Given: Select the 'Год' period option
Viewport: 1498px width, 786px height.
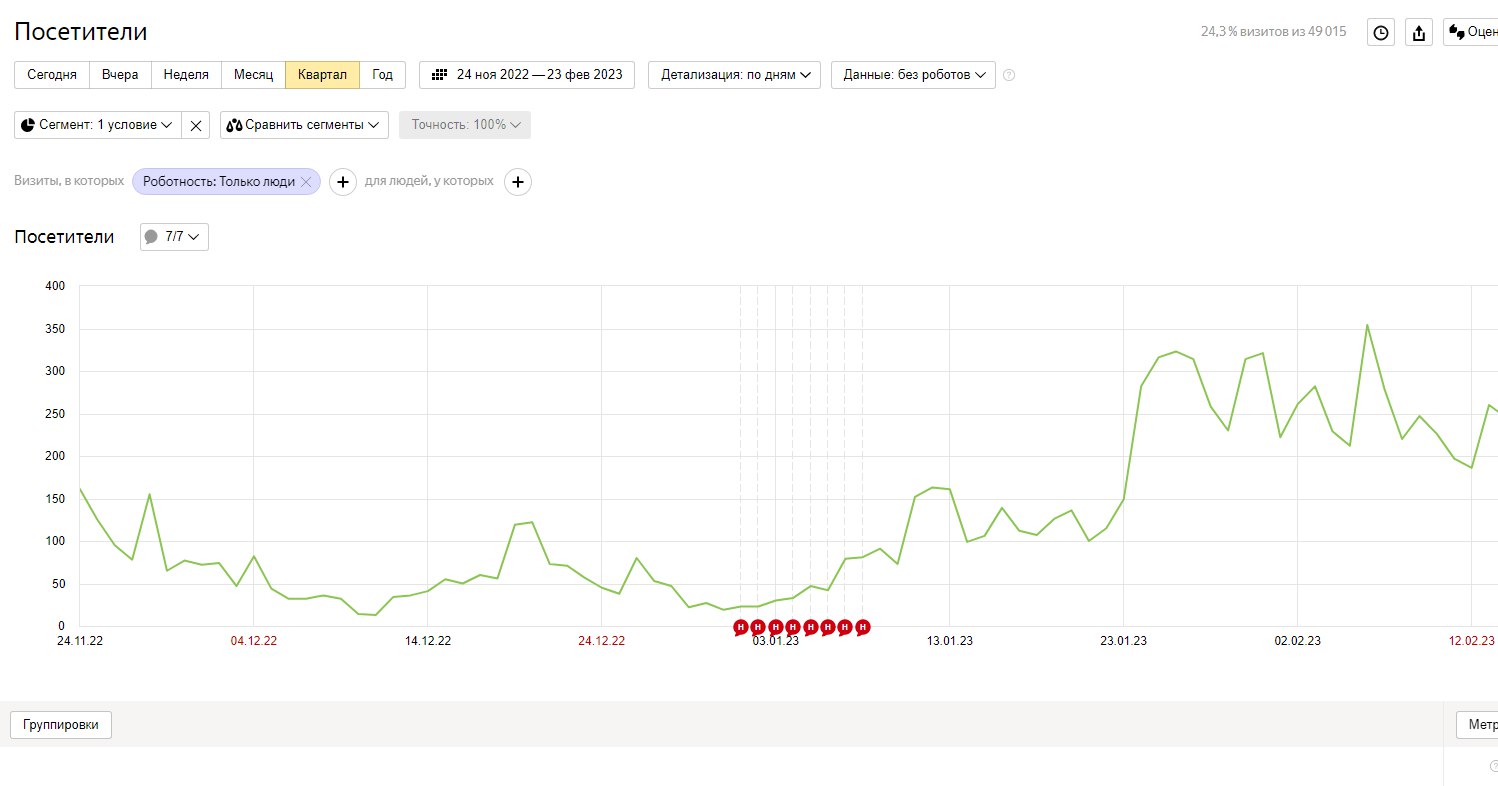Looking at the screenshot, I should click(382, 75).
